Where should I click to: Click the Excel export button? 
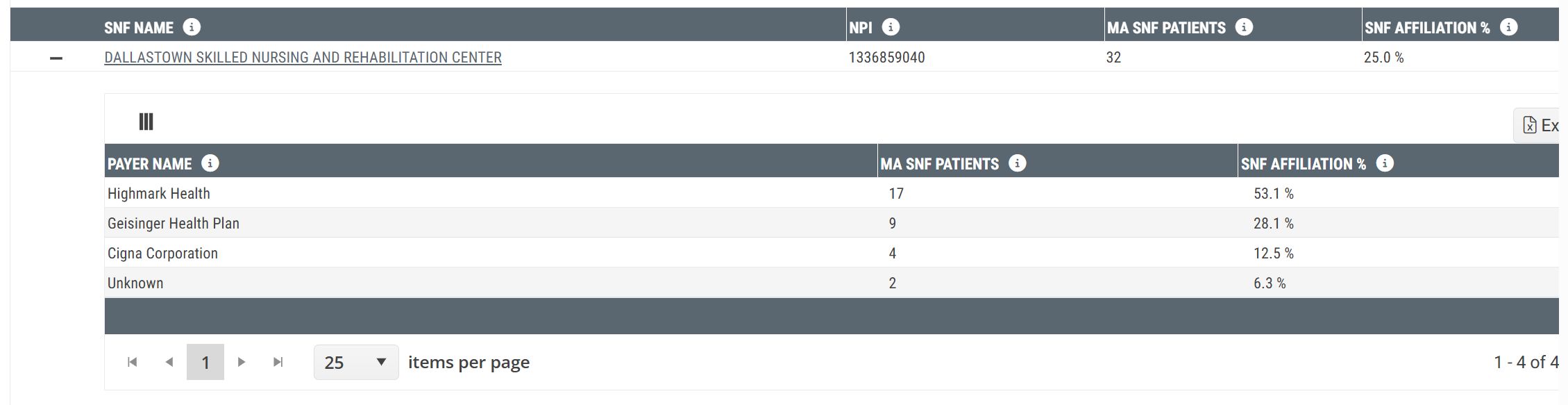1537,125
